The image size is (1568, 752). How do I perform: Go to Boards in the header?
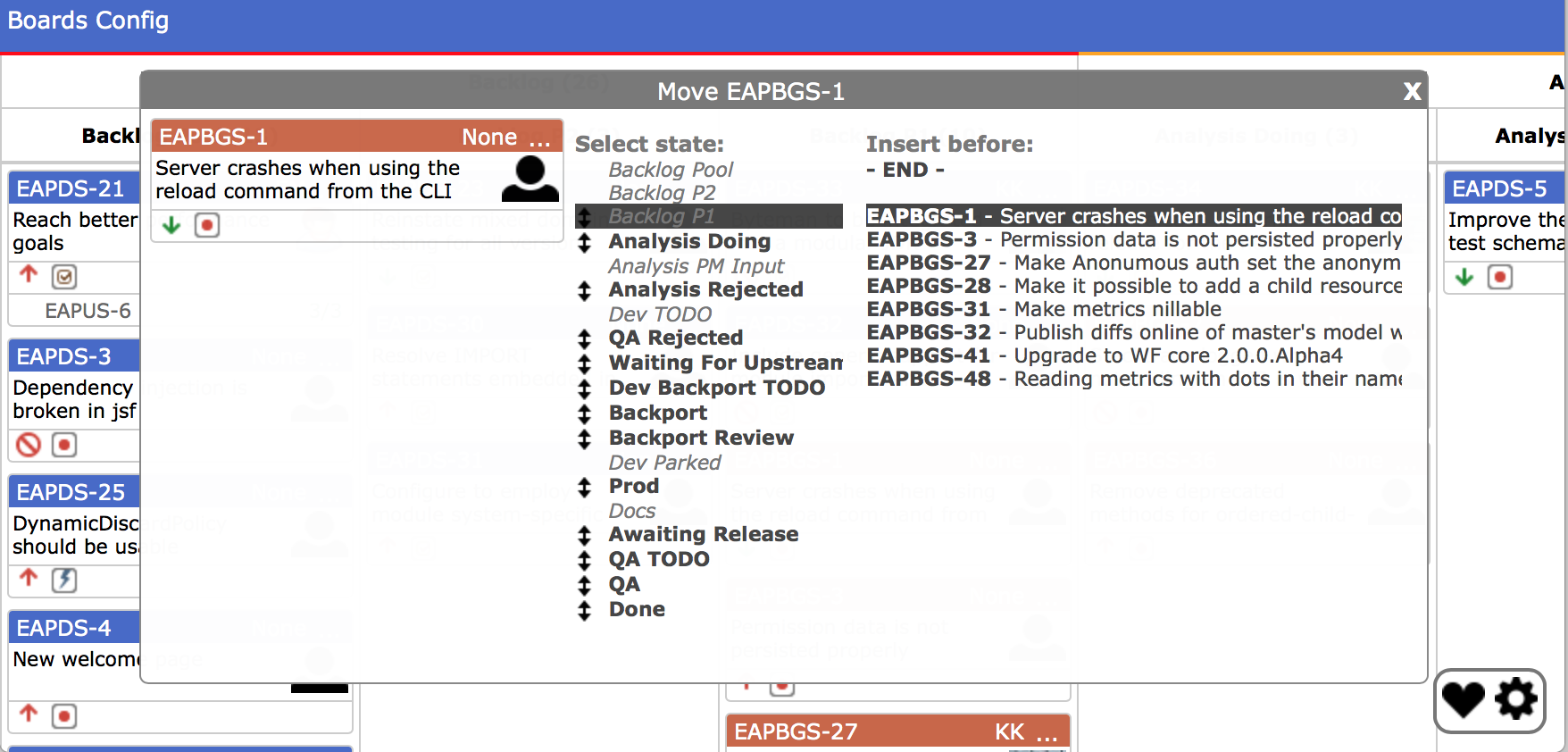coord(47,20)
